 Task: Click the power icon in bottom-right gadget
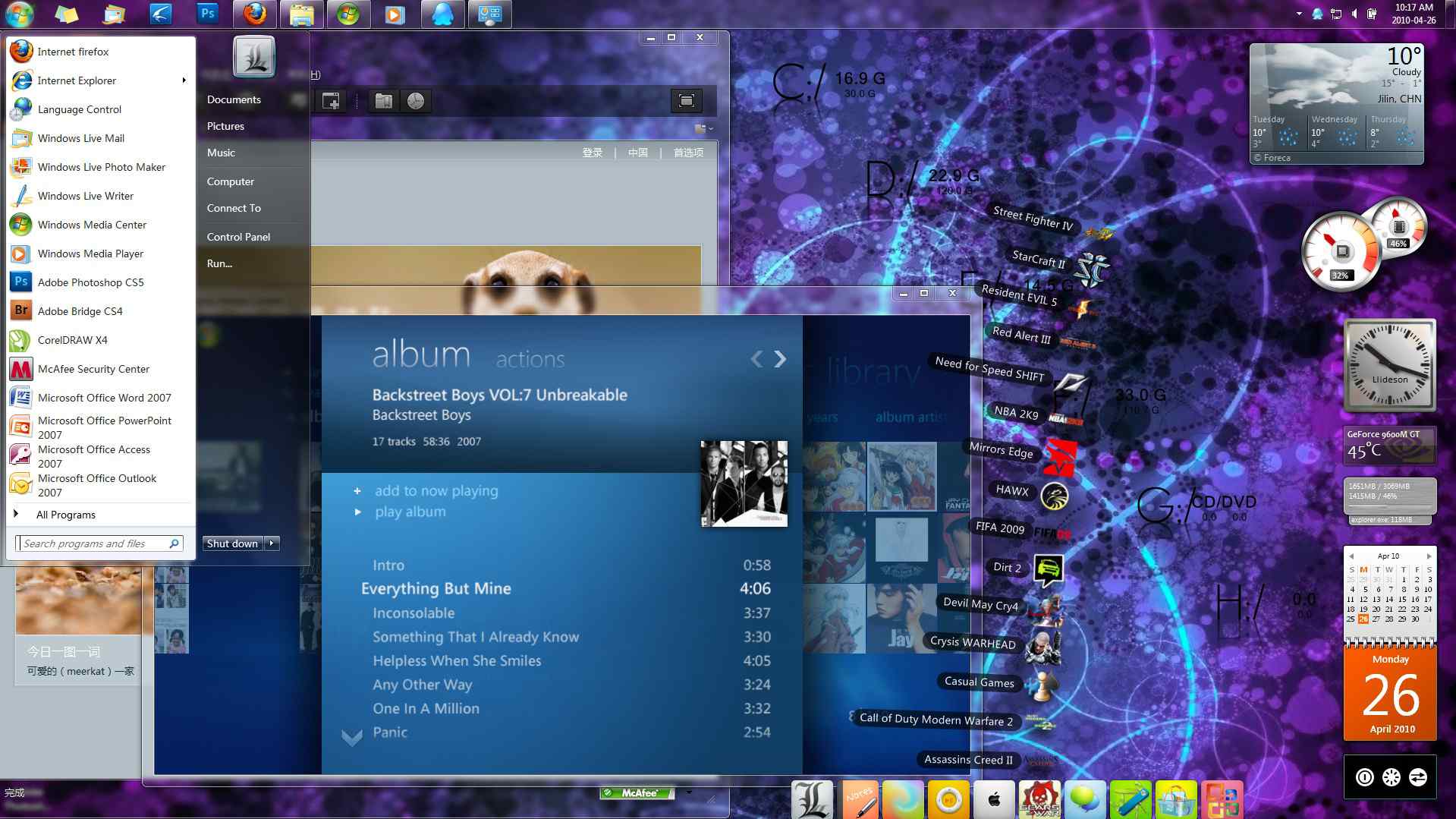tap(1364, 776)
